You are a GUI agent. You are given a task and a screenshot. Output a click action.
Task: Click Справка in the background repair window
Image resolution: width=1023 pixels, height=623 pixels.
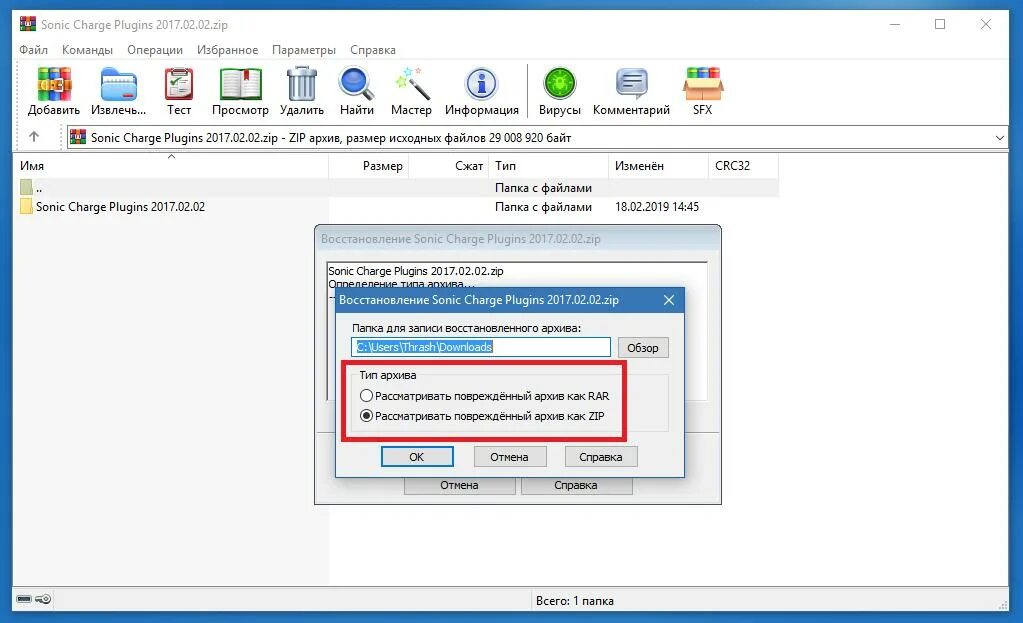[x=576, y=485]
